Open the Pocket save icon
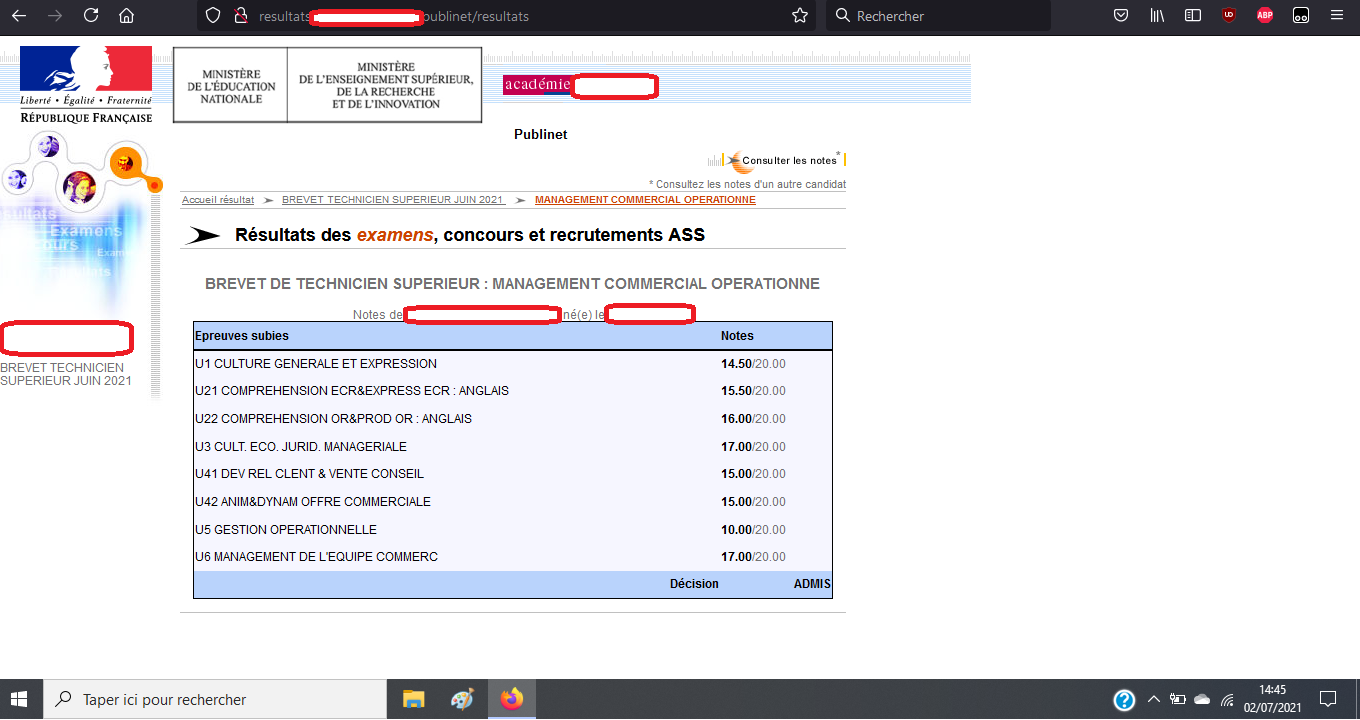The image size is (1360, 720). coord(1121,16)
